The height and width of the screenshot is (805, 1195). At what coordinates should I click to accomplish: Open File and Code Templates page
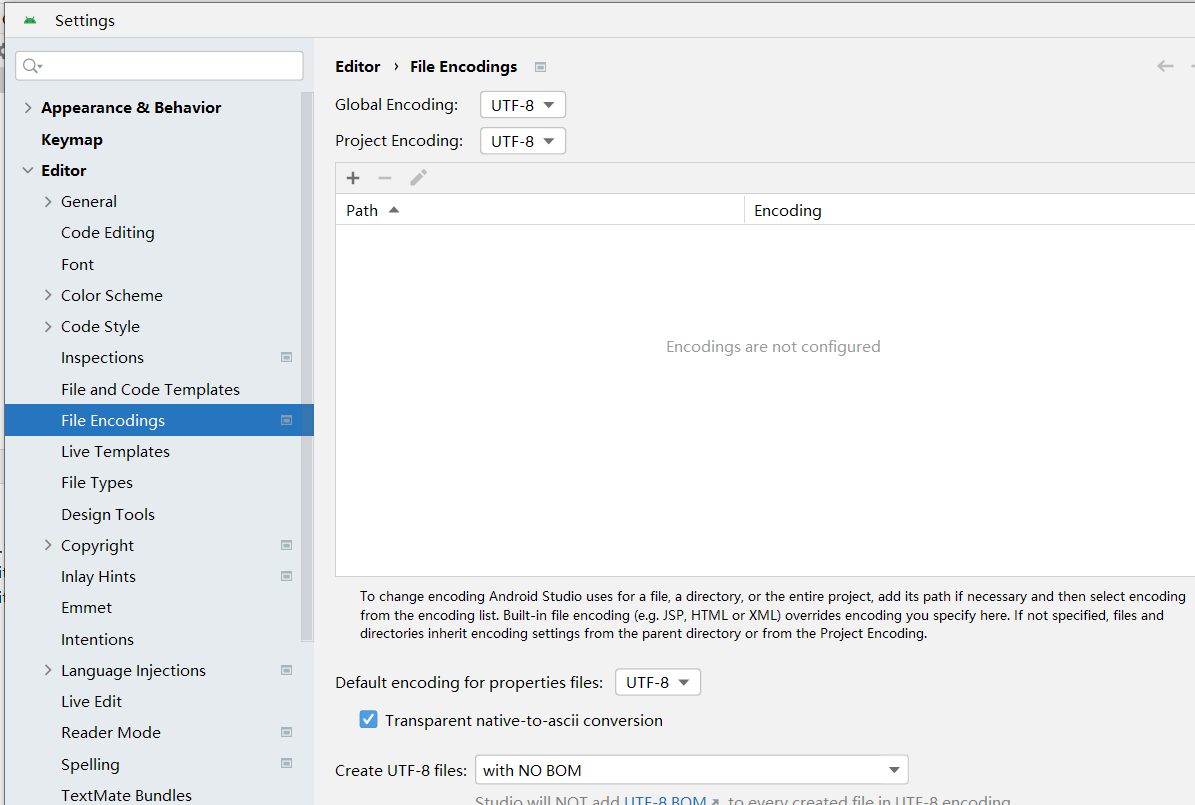pos(150,390)
